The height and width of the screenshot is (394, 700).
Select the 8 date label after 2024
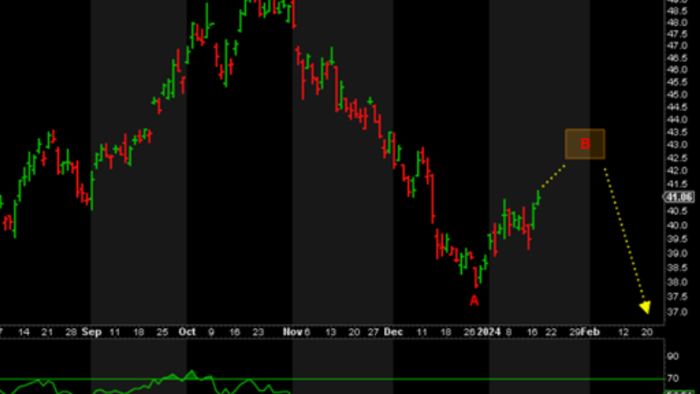(508, 332)
